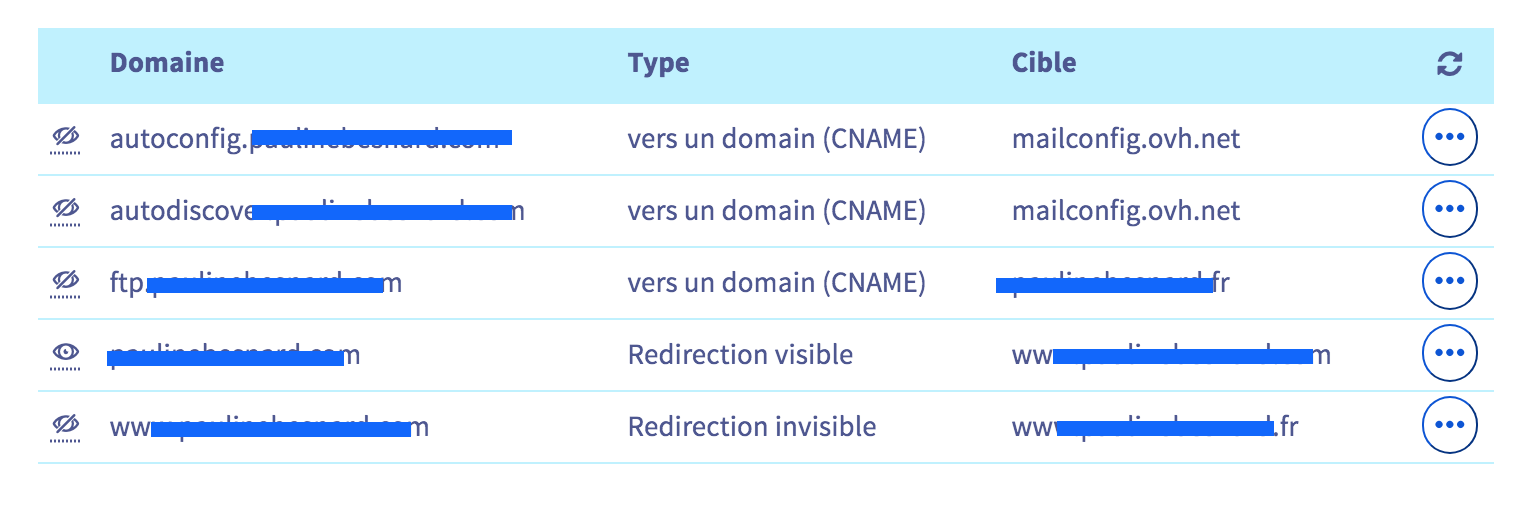Click the "Redirection visible" type text
This screenshot has height=516, width=1528.
click(x=740, y=354)
